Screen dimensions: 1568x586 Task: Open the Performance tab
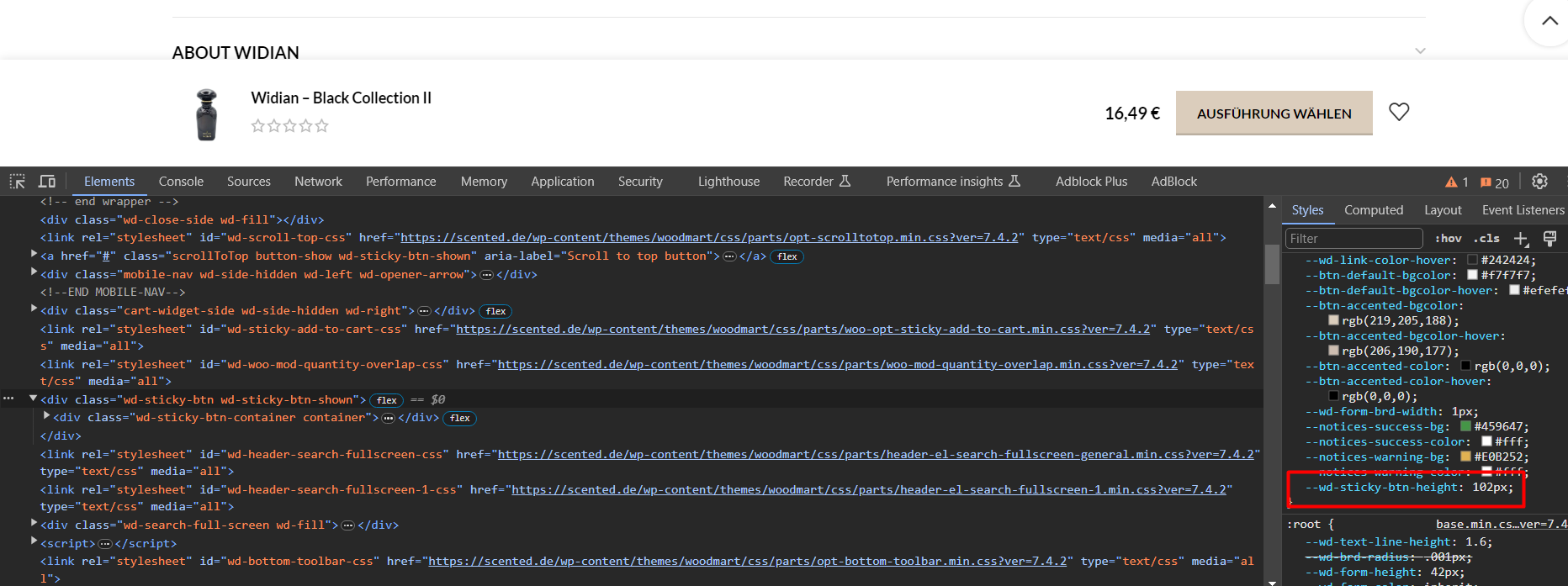[401, 182]
